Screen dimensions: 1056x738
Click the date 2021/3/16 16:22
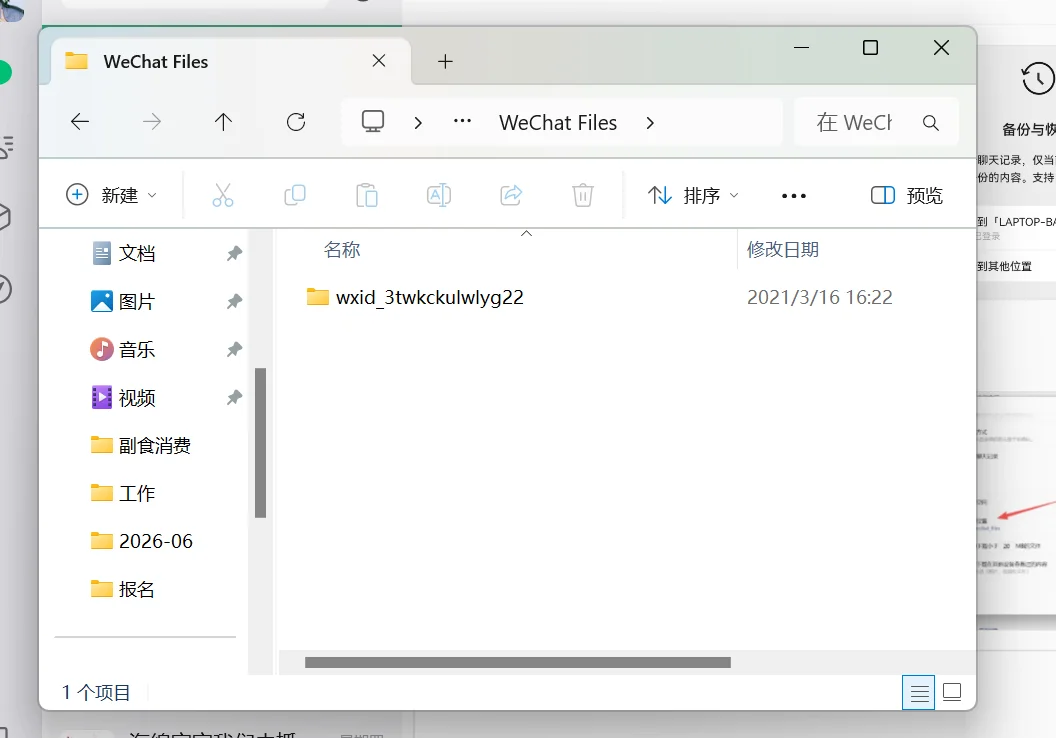click(820, 297)
